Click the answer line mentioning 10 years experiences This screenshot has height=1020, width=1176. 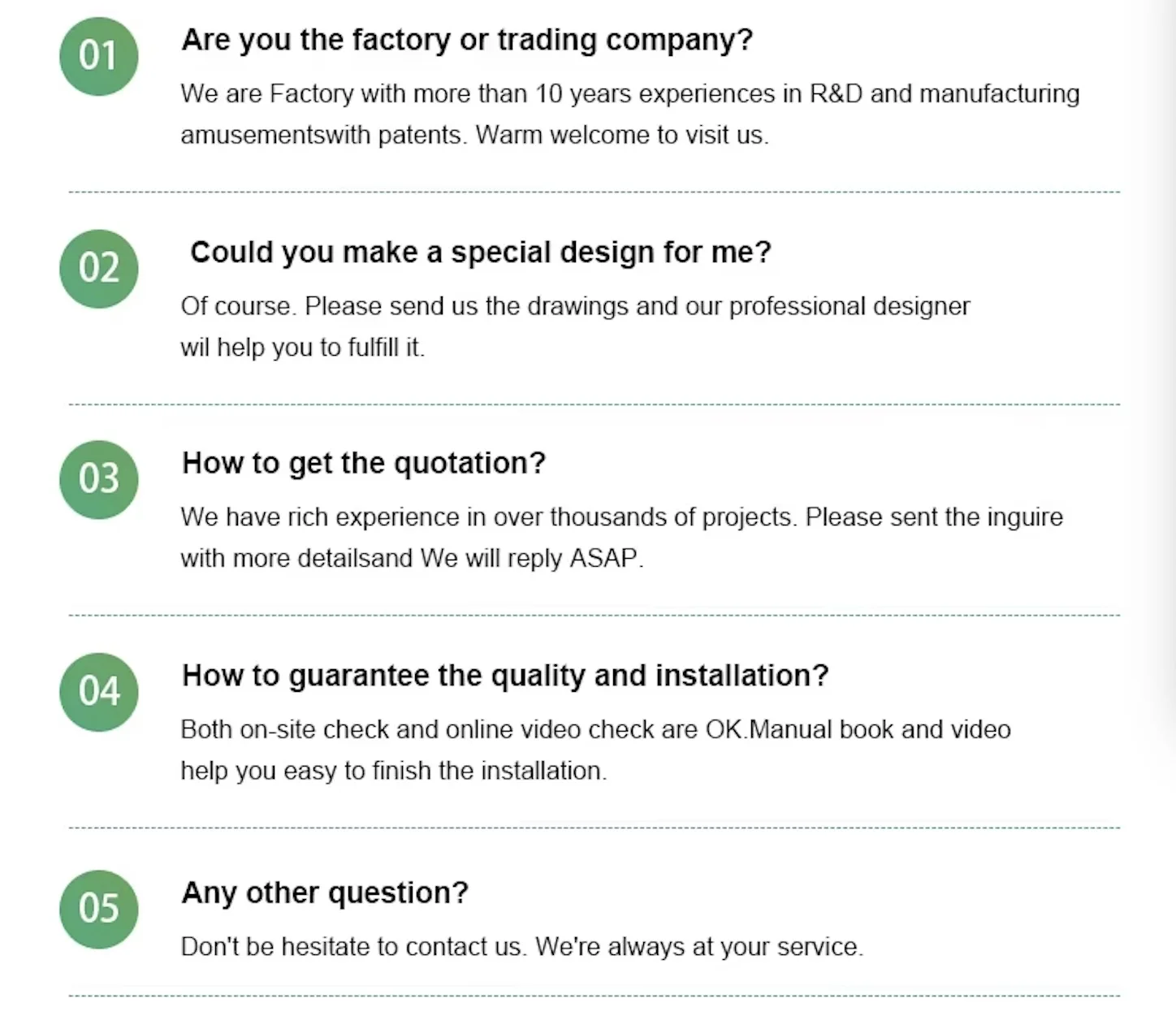[x=629, y=94]
